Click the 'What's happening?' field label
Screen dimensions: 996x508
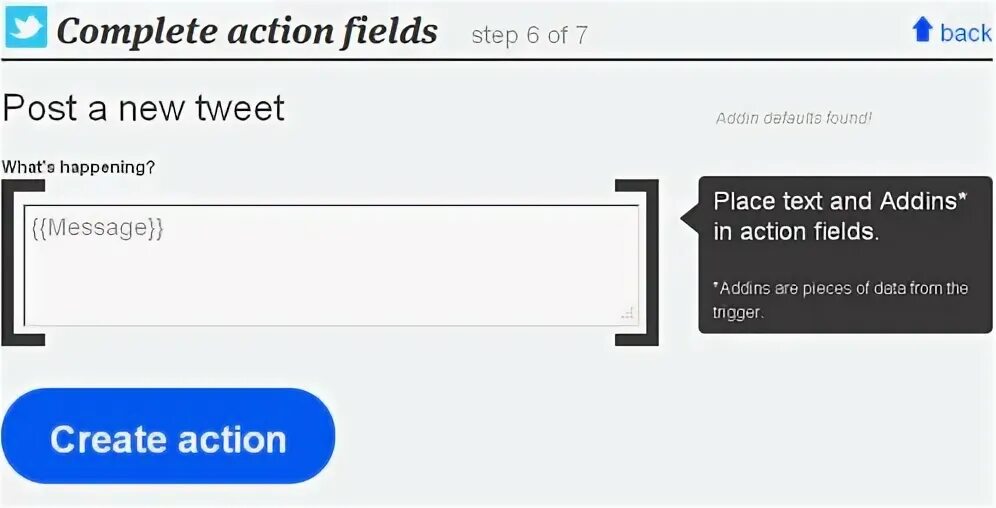click(x=79, y=167)
